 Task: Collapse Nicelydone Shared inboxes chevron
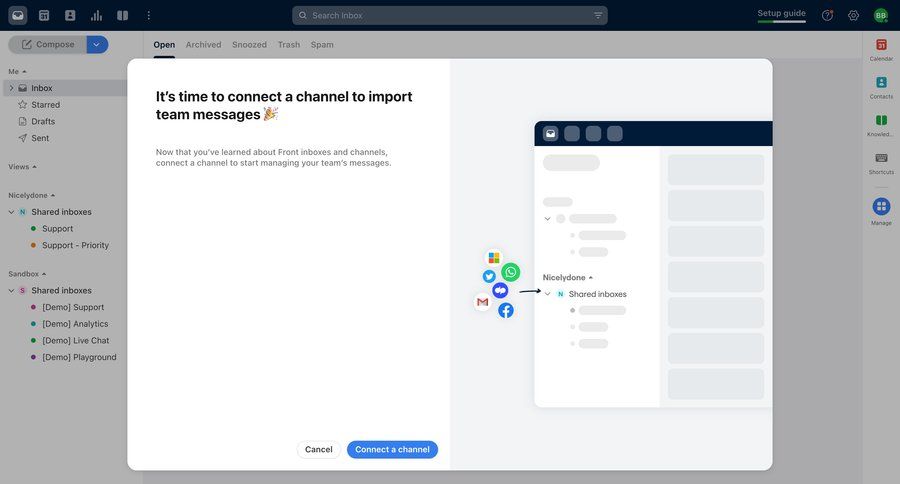(x=11, y=212)
